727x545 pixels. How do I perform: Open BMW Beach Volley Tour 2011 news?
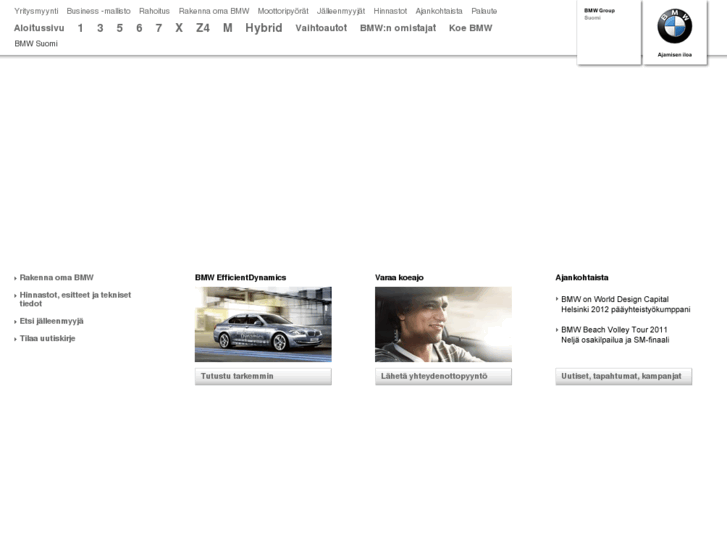tap(614, 335)
